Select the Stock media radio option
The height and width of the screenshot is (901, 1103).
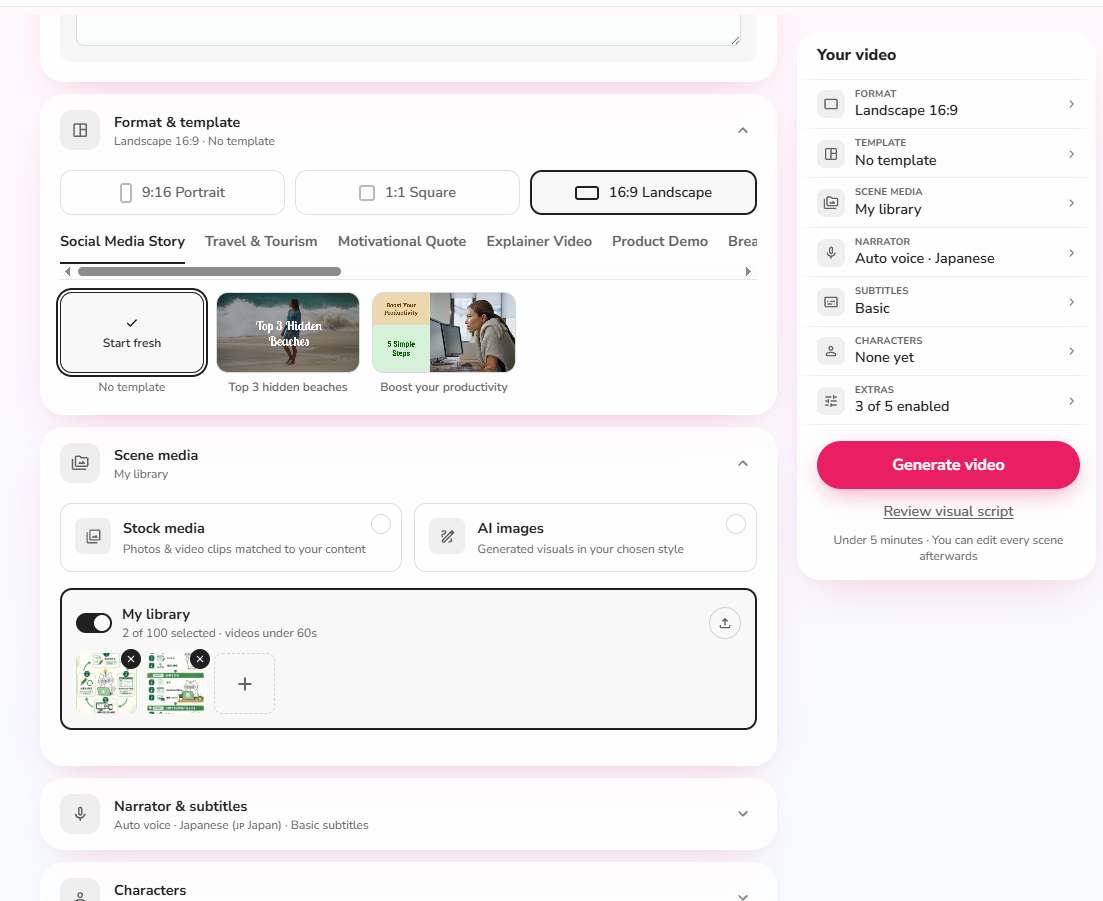click(381, 524)
